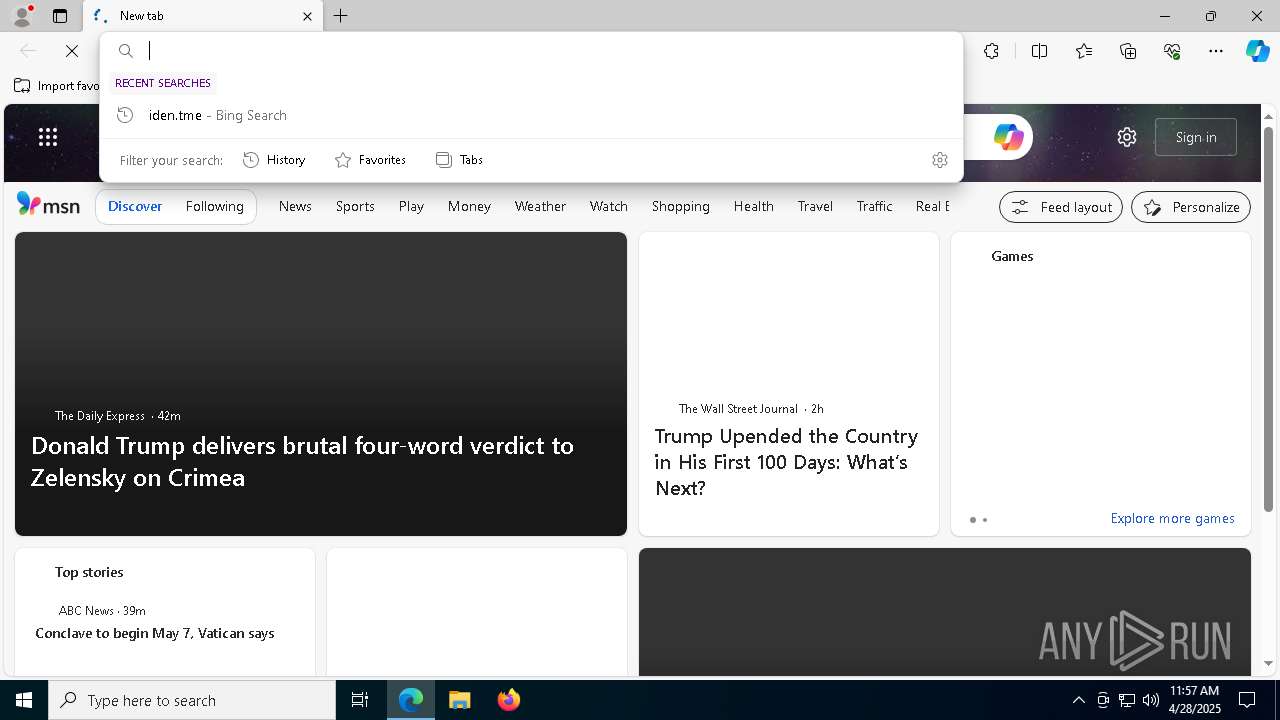The width and height of the screenshot is (1280, 720).
Task: Close the New tab tab
Action: pyautogui.click(x=307, y=16)
